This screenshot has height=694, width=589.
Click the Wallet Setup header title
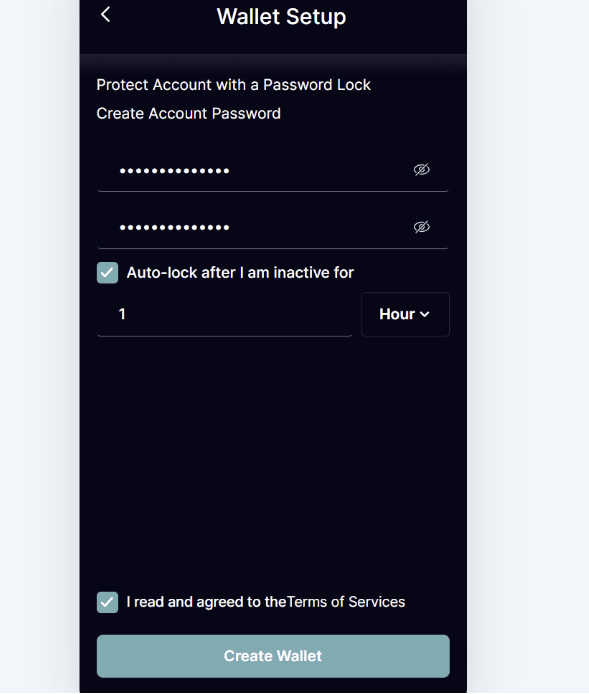tap(281, 17)
